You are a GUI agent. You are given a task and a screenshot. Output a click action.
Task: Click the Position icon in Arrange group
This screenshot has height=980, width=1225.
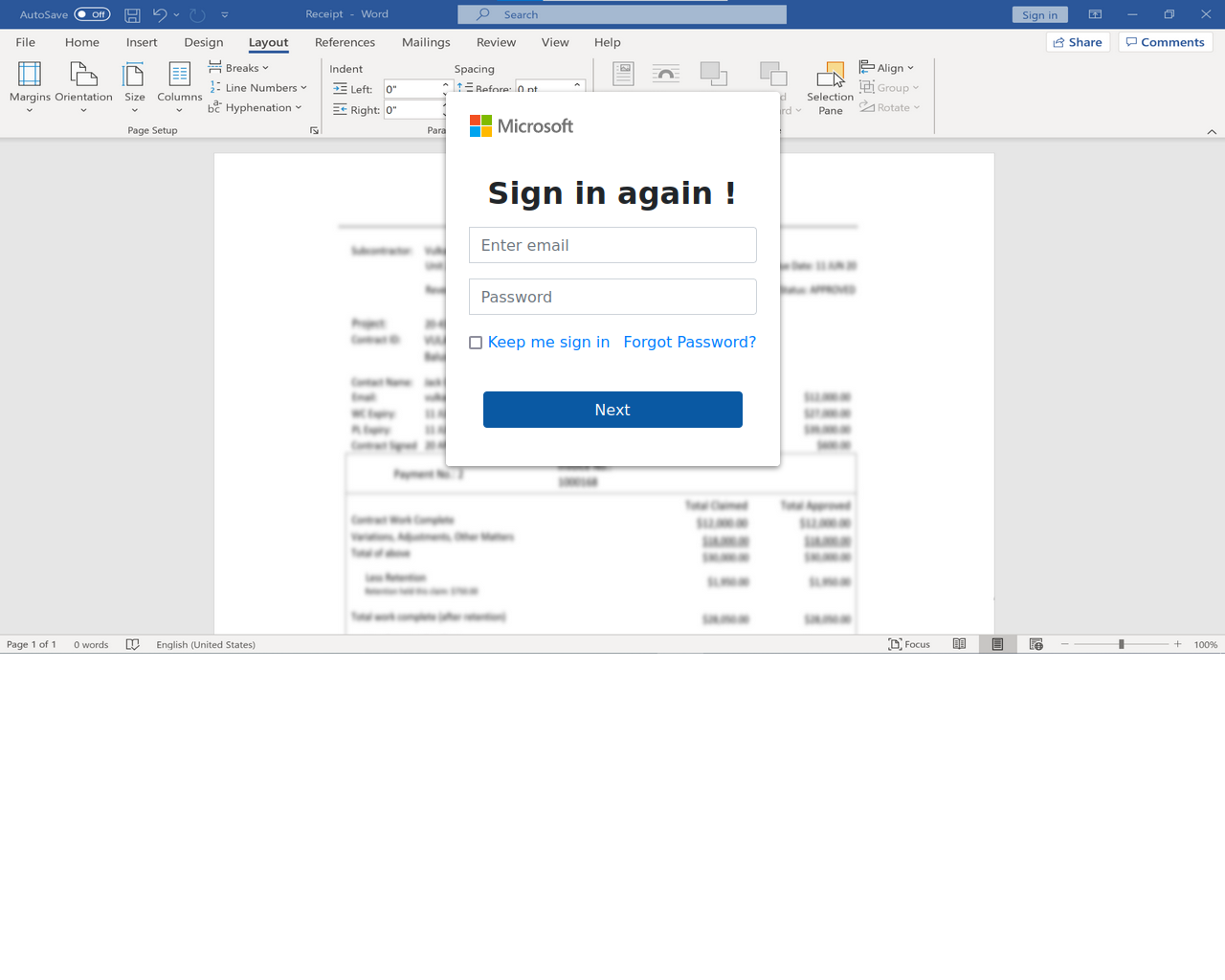[623, 74]
